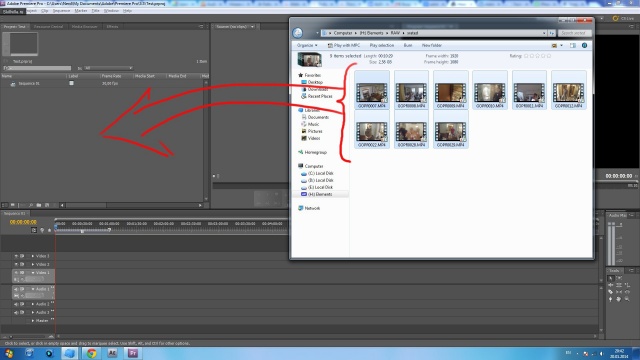This screenshot has height=360, width=640.
Task: Click New folder in Explorer
Action: (431, 45)
